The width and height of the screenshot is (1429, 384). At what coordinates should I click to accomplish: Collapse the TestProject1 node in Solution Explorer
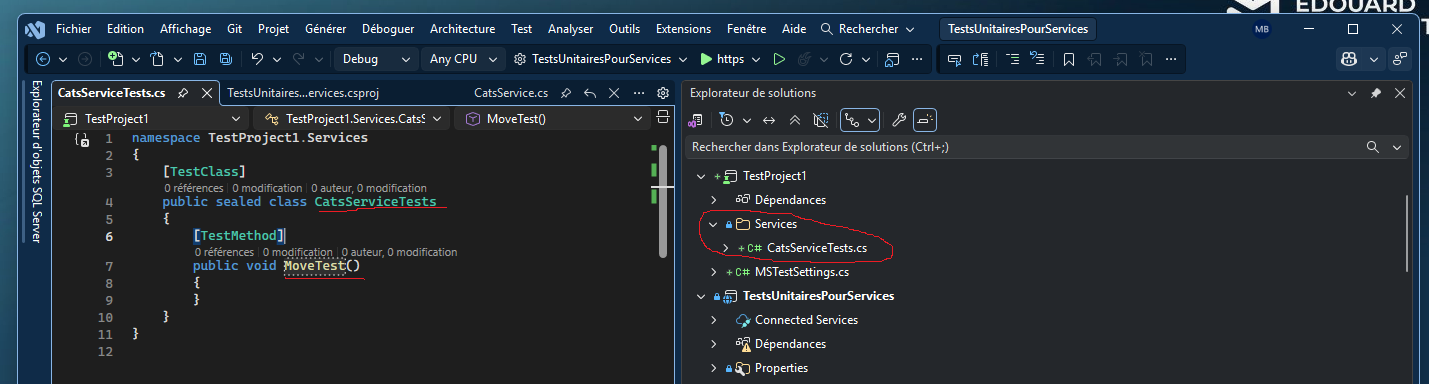coord(701,176)
